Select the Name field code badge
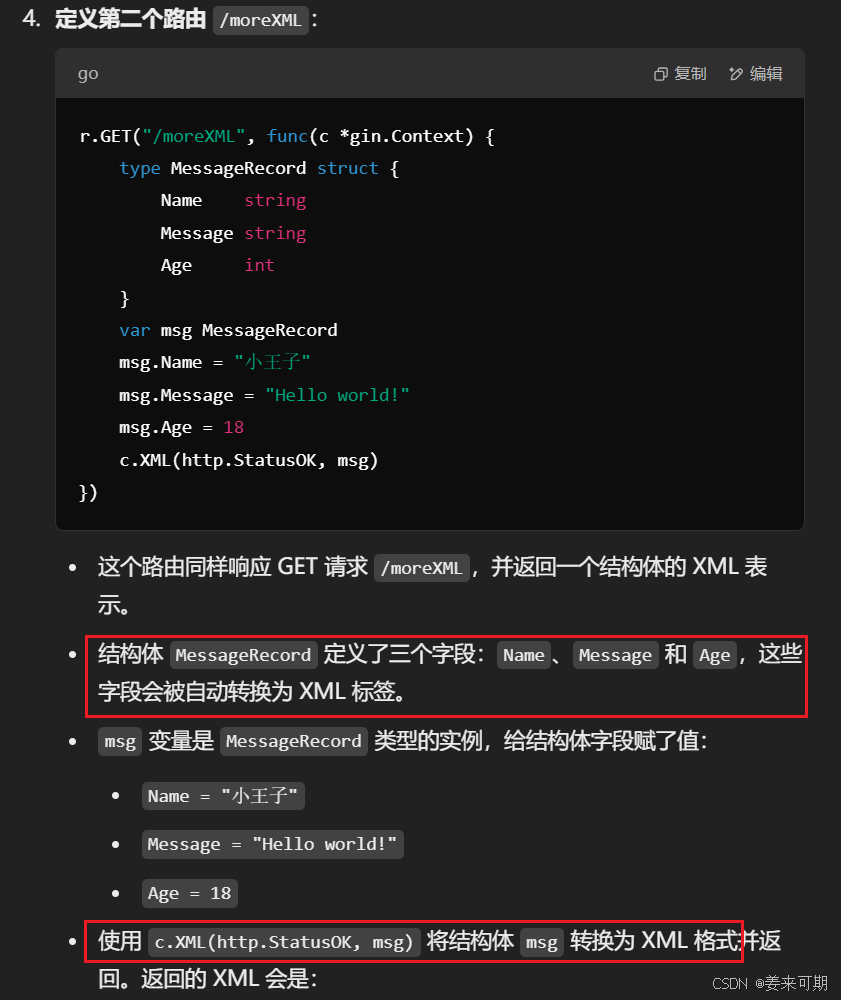Viewport: 841px width, 1000px height. pyautogui.click(x=524, y=655)
